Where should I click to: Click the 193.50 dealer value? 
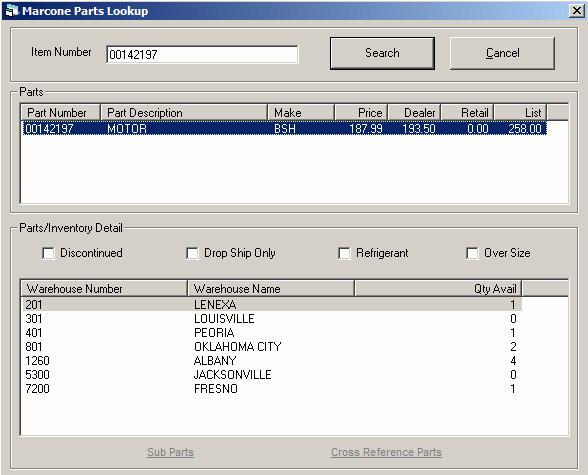pyautogui.click(x=418, y=129)
